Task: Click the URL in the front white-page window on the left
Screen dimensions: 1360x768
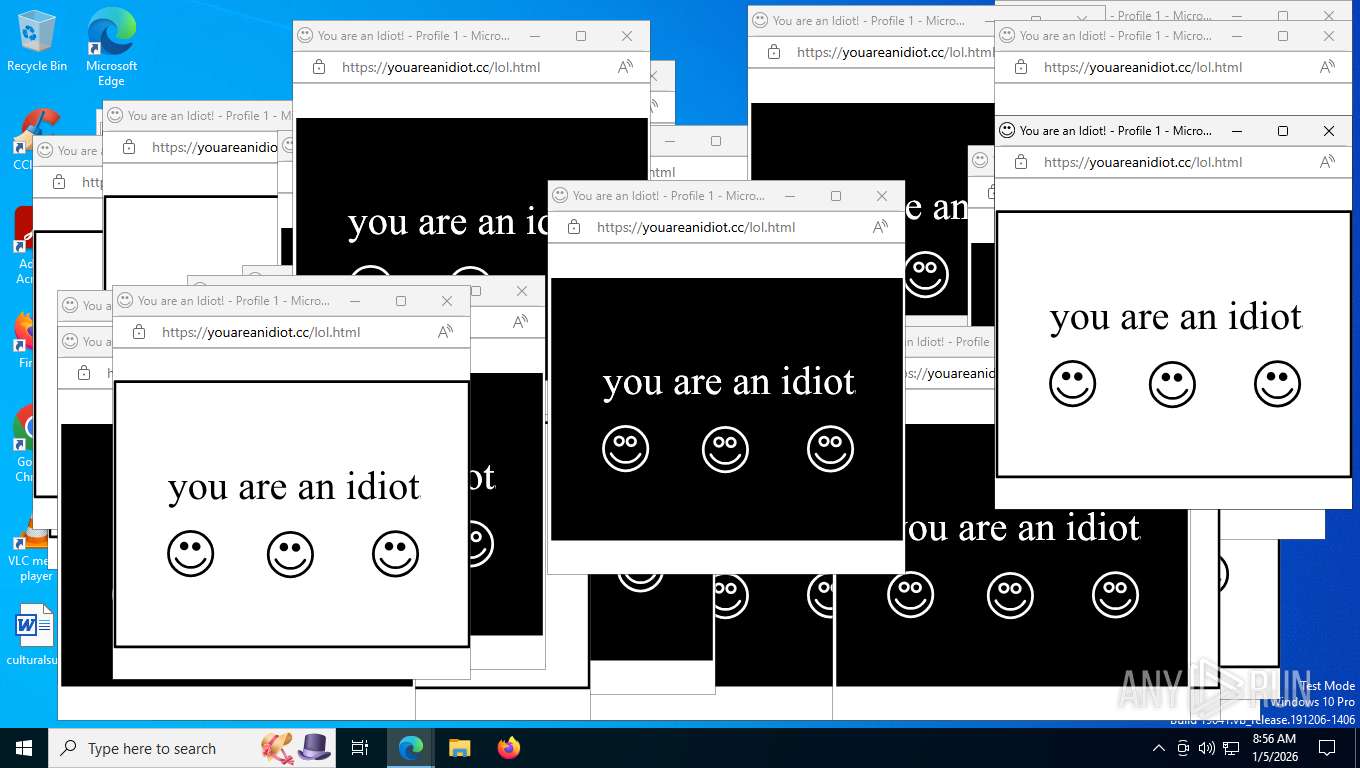Action: coord(261,332)
